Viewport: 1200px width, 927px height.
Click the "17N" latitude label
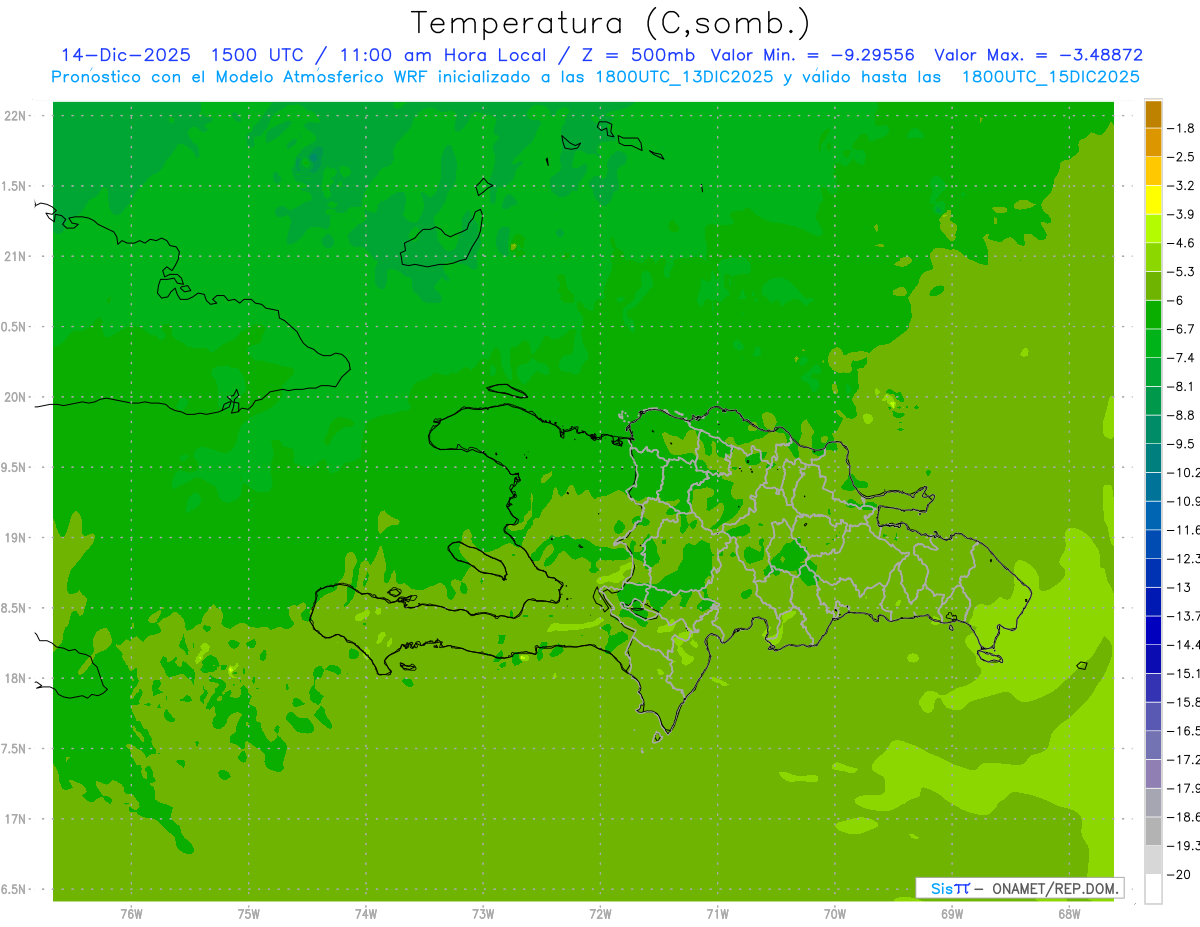(16, 819)
